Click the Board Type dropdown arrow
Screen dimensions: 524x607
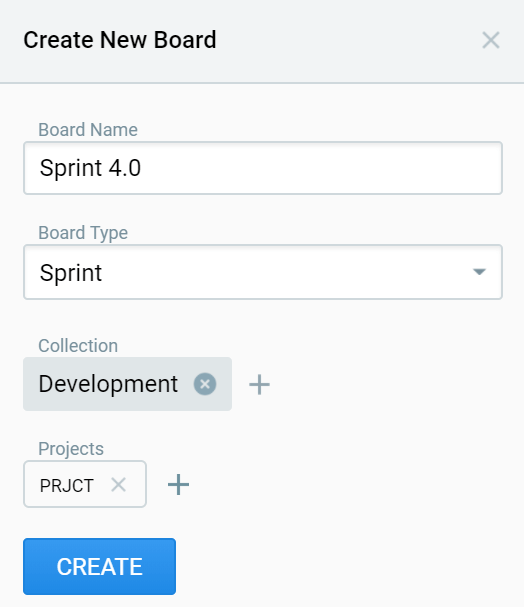click(x=479, y=272)
